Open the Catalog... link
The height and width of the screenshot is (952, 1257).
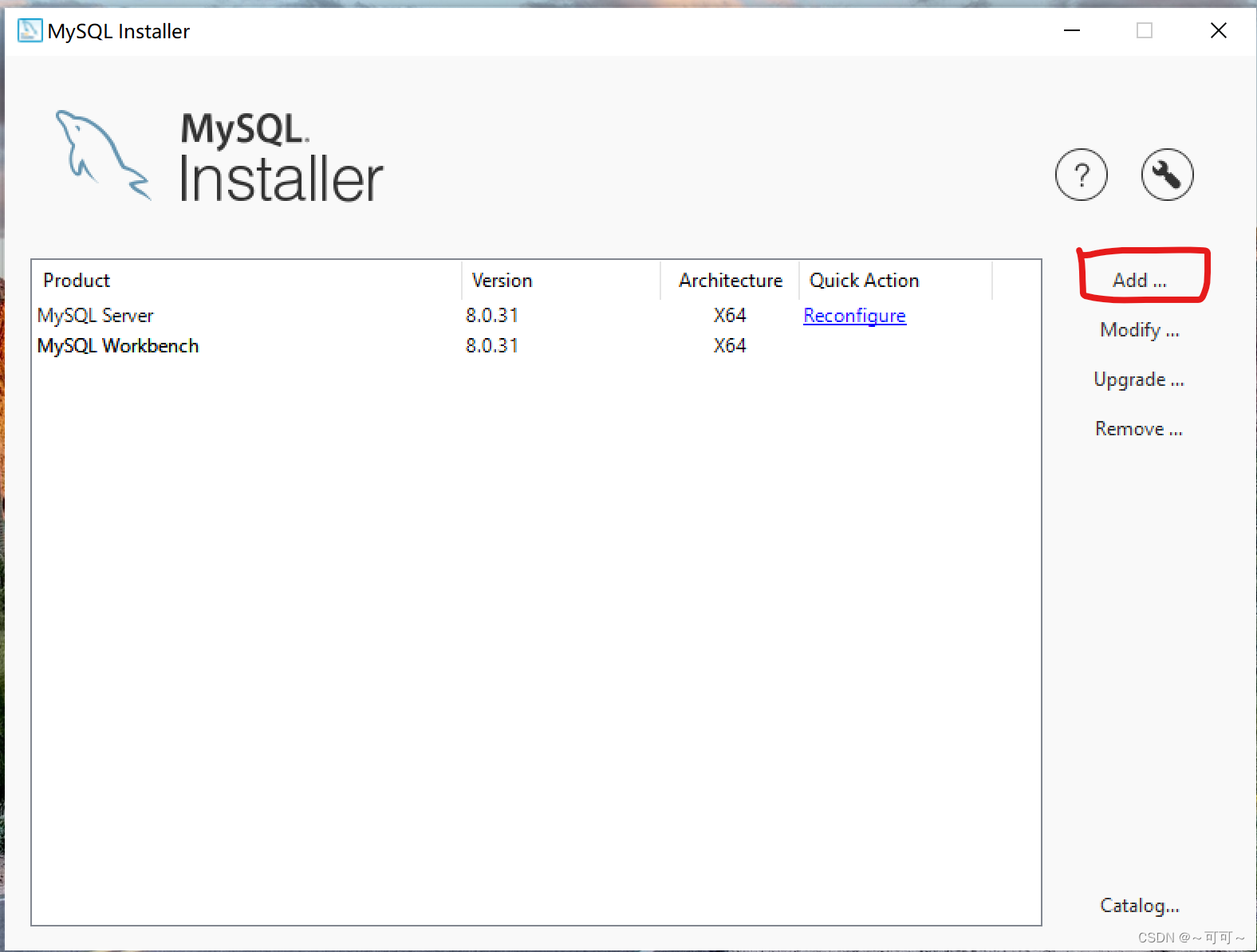pyautogui.click(x=1140, y=906)
